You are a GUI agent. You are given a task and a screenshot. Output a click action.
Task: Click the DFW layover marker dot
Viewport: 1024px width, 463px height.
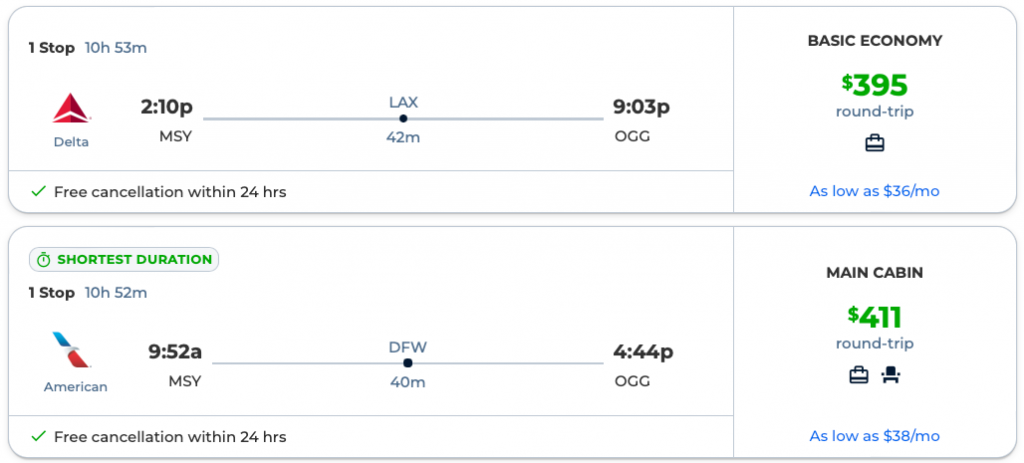click(407, 363)
